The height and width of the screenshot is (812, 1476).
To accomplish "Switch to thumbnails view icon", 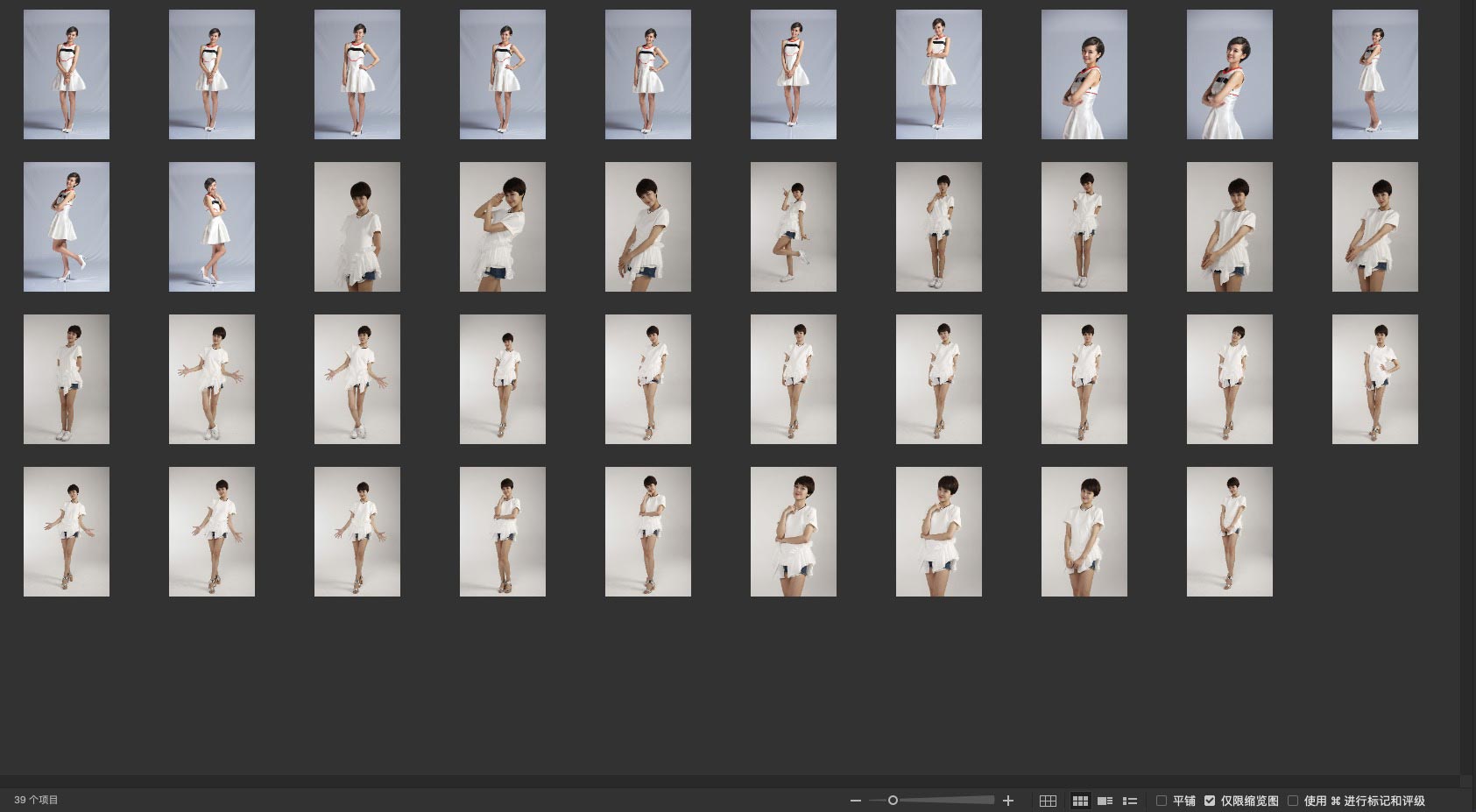I will (x=1080, y=801).
